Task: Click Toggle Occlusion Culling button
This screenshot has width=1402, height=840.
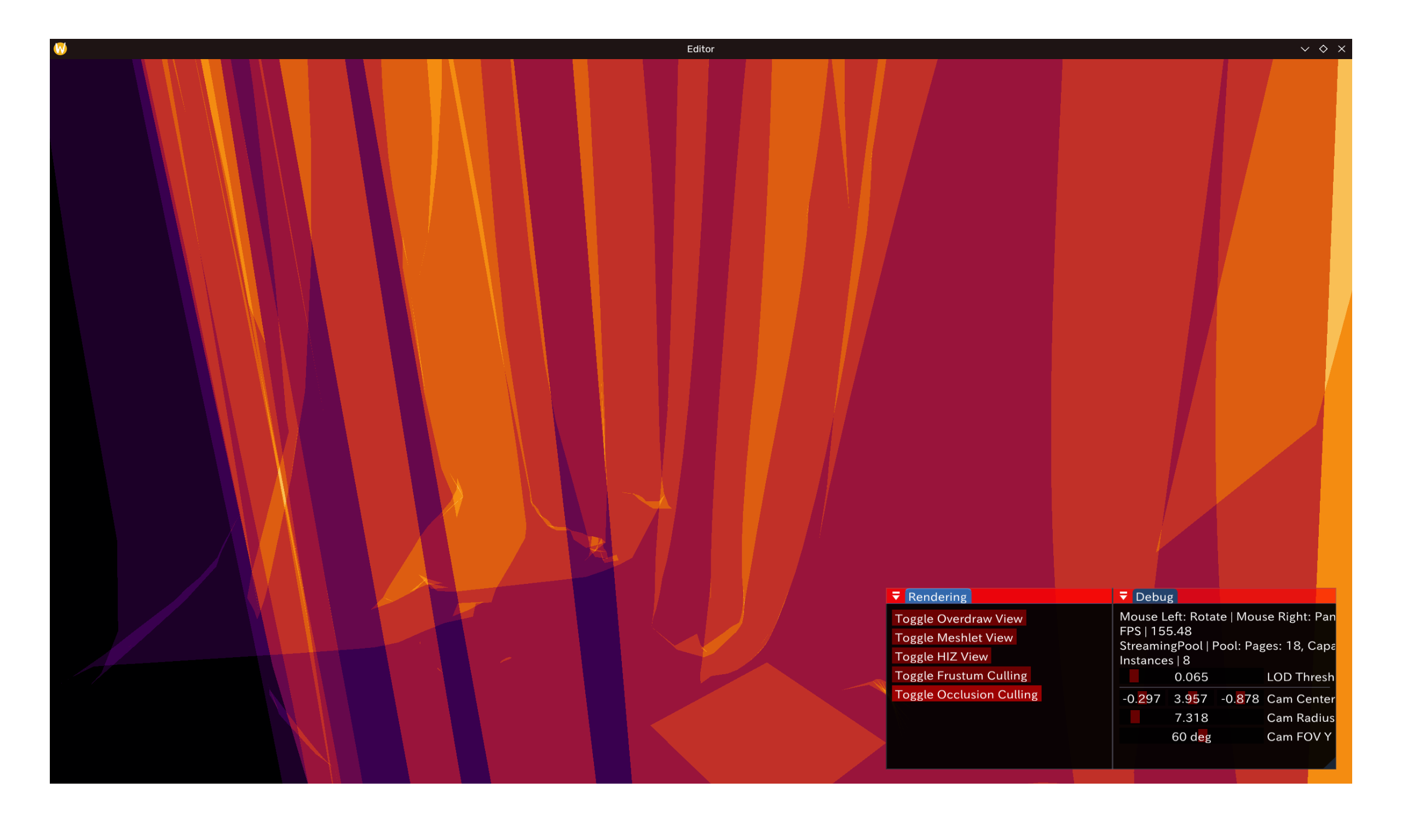Action: [x=966, y=694]
